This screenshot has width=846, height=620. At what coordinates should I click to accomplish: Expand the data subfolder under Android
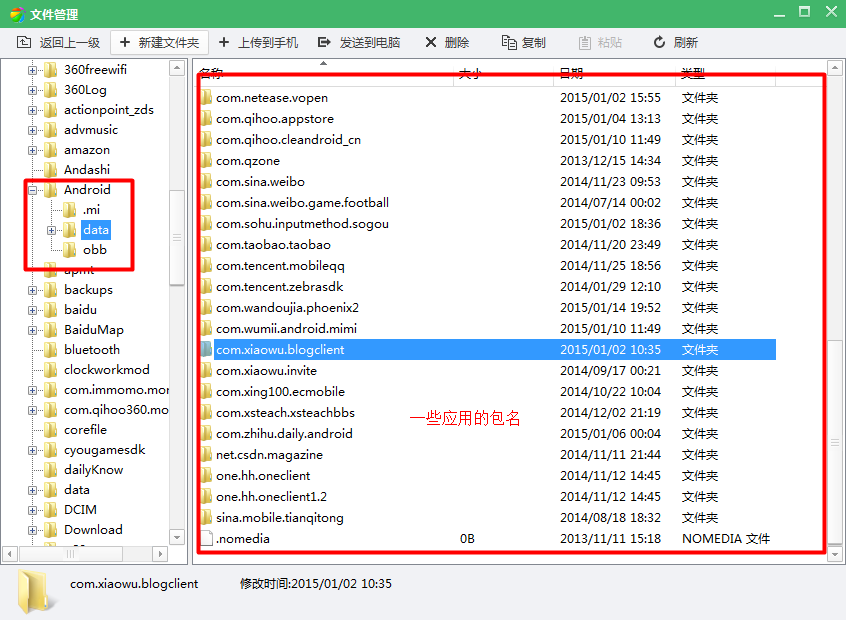(x=51, y=230)
